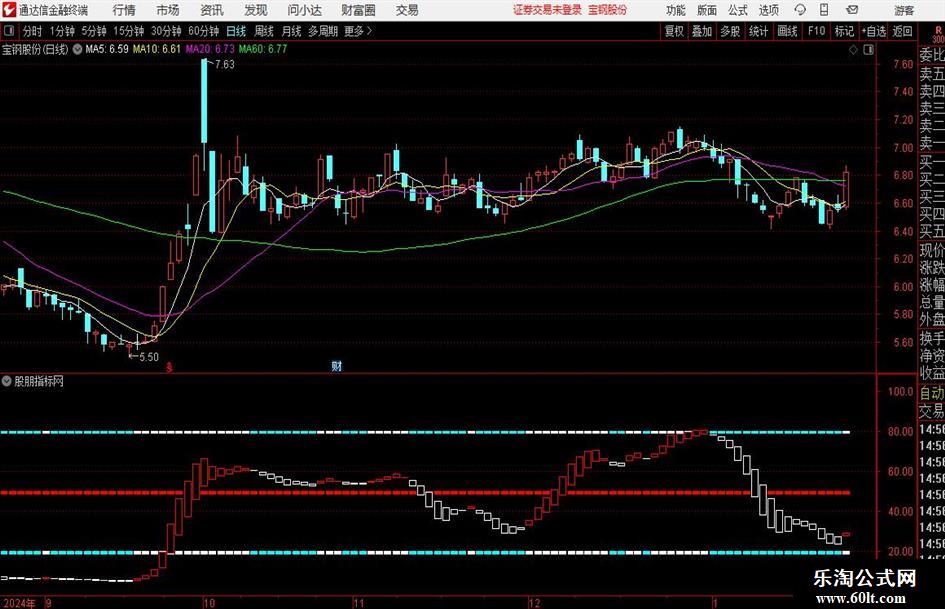The image size is (945, 609).
Task: Open the 财富圈 menu
Action: click(358, 10)
